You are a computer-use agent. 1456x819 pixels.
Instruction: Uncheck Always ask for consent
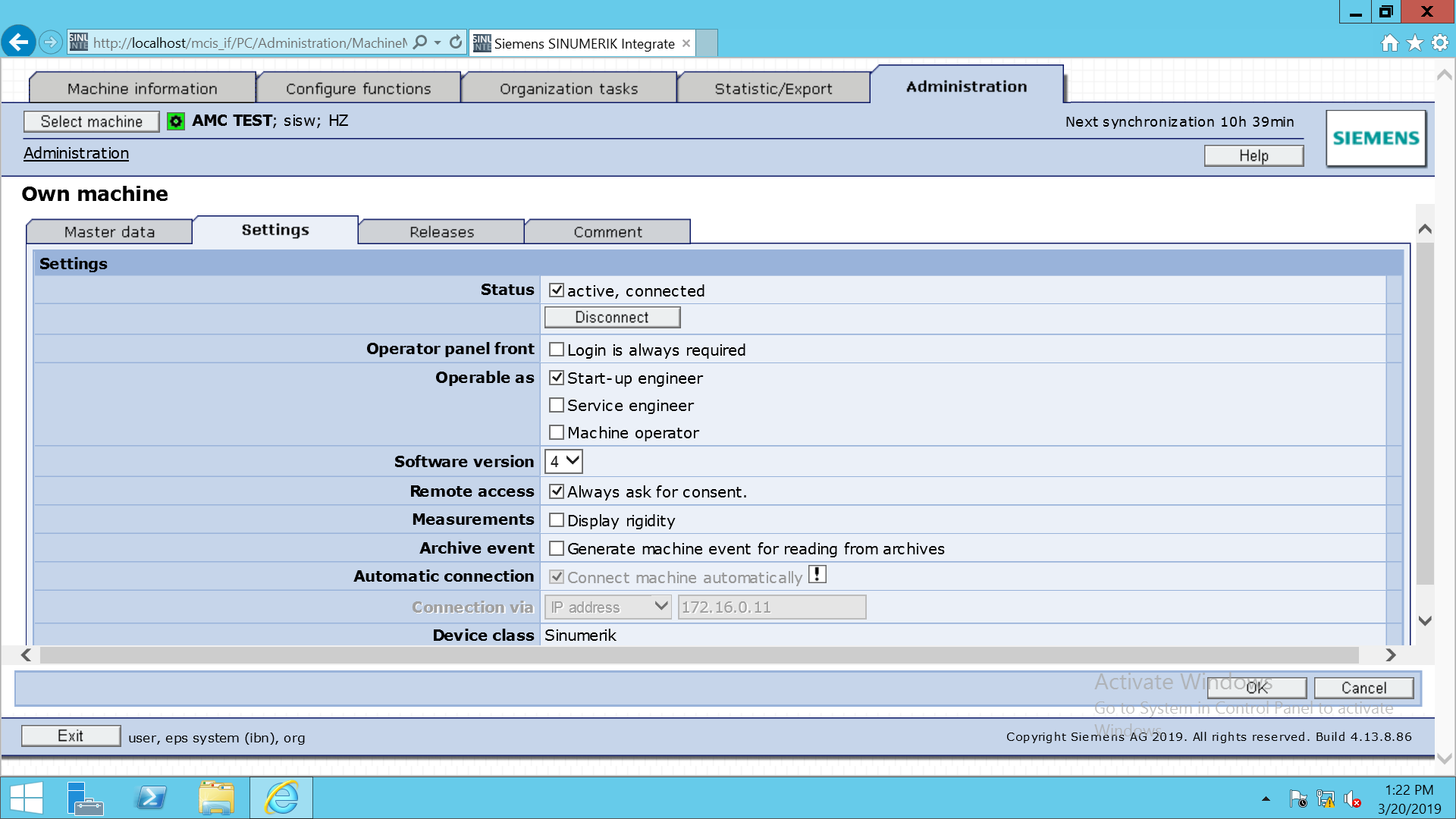pyautogui.click(x=557, y=491)
